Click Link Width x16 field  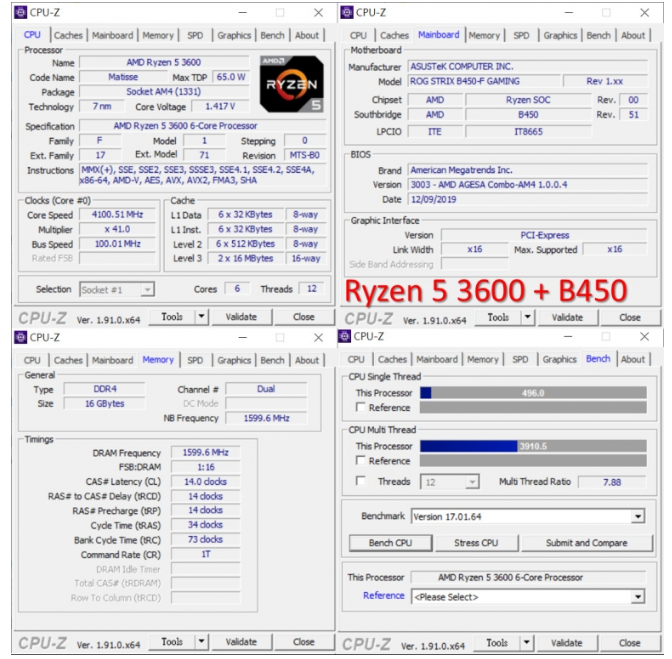pyautogui.click(x=475, y=249)
